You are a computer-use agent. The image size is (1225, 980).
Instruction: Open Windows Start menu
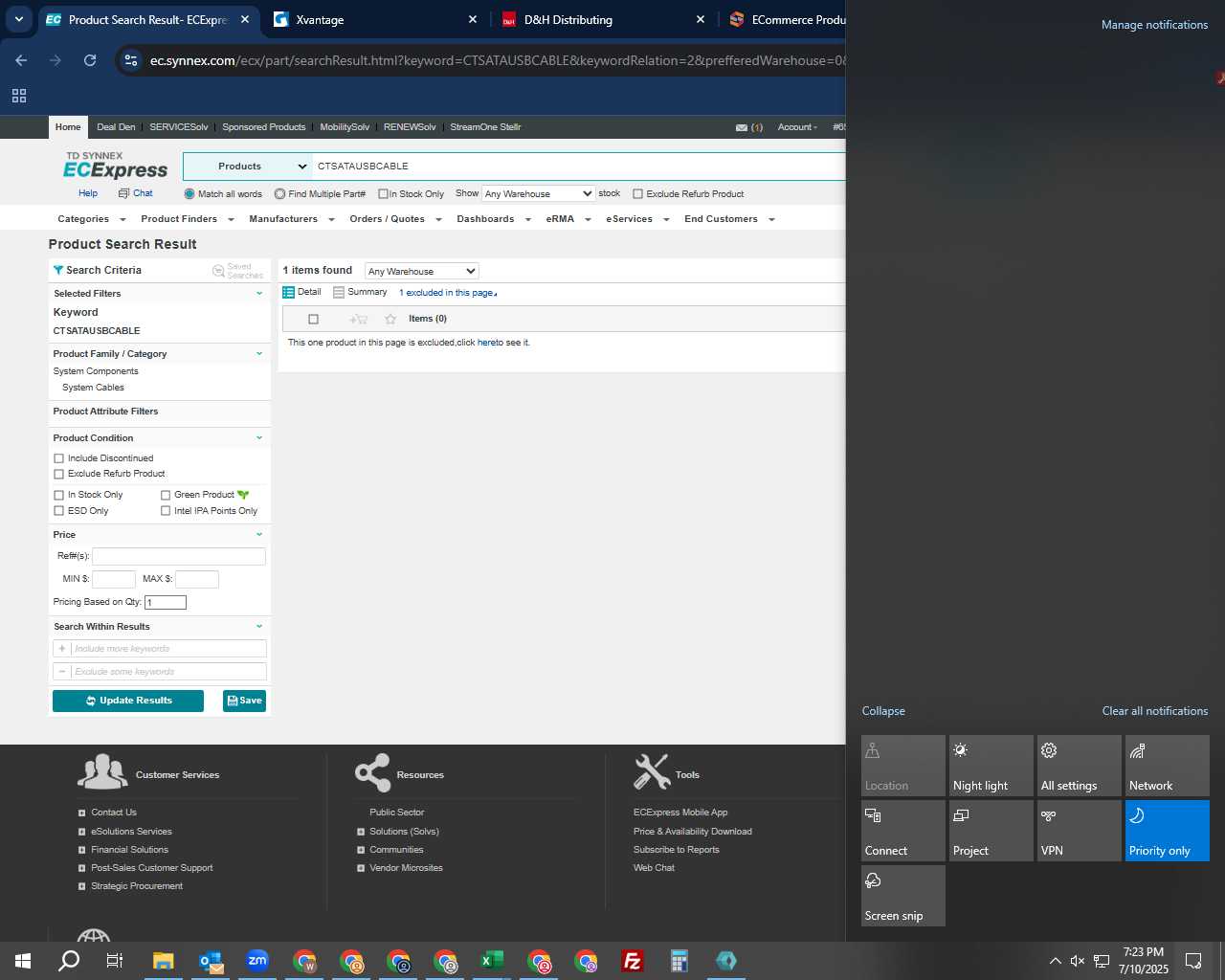(x=23, y=961)
